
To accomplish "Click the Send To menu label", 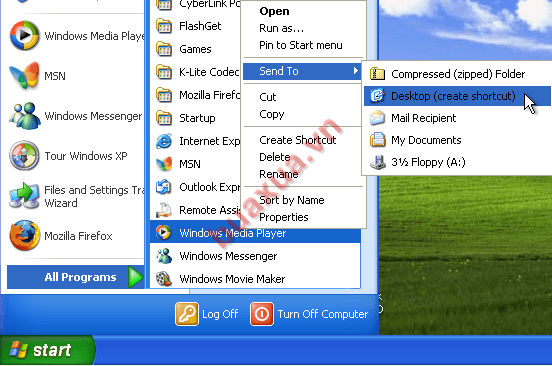I will click(279, 71).
